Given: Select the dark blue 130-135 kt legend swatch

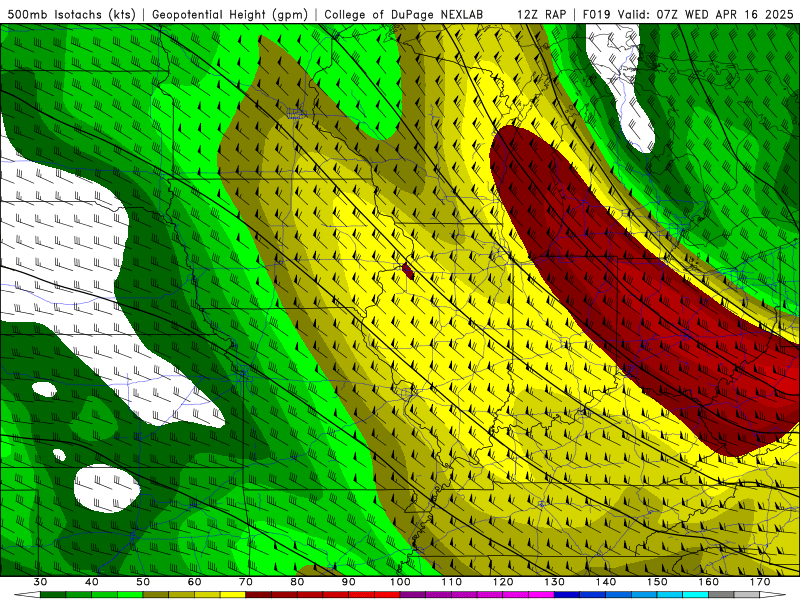Looking at the screenshot, I should pos(567,594).
